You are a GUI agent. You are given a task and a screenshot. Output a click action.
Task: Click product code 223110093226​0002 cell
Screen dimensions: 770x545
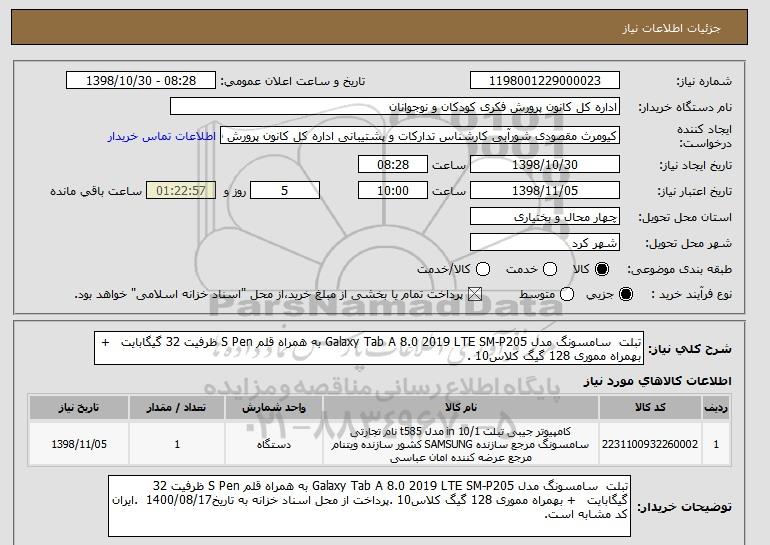pyautogui.click(x=650, y=444)
